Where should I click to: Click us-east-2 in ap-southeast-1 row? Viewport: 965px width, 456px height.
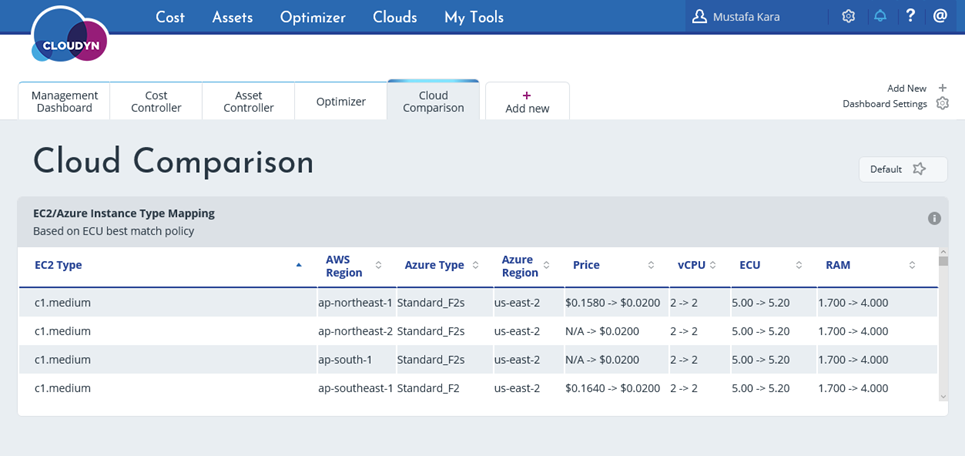(517, 388)
